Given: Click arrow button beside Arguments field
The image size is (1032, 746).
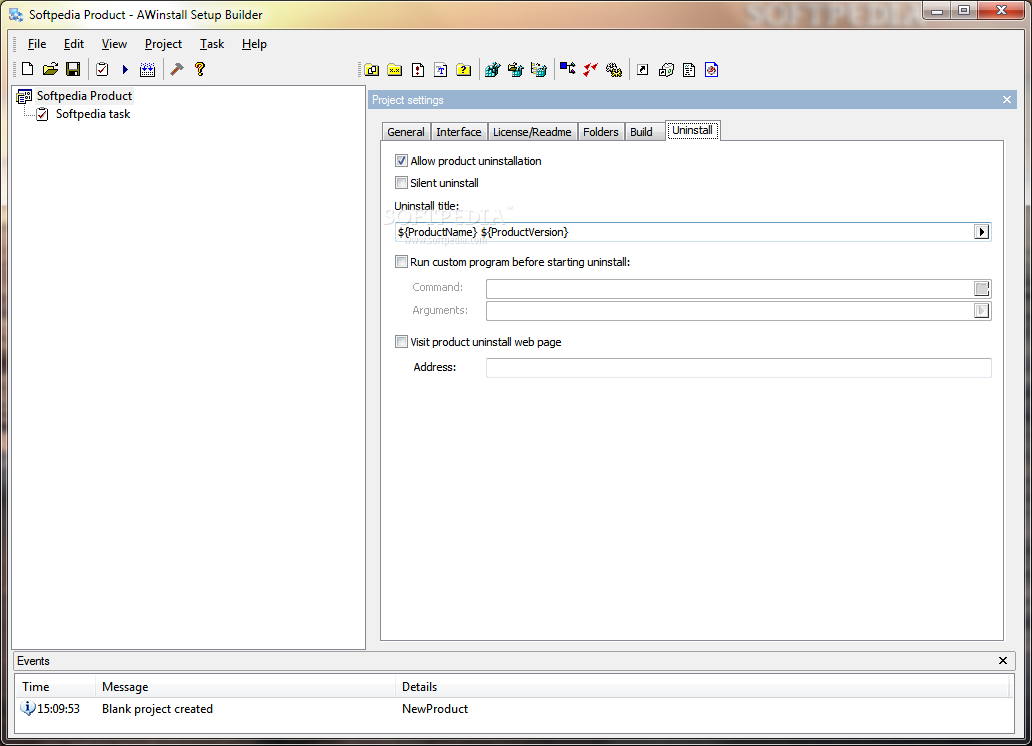Looking at the screenshot, I should coord(981,311).
